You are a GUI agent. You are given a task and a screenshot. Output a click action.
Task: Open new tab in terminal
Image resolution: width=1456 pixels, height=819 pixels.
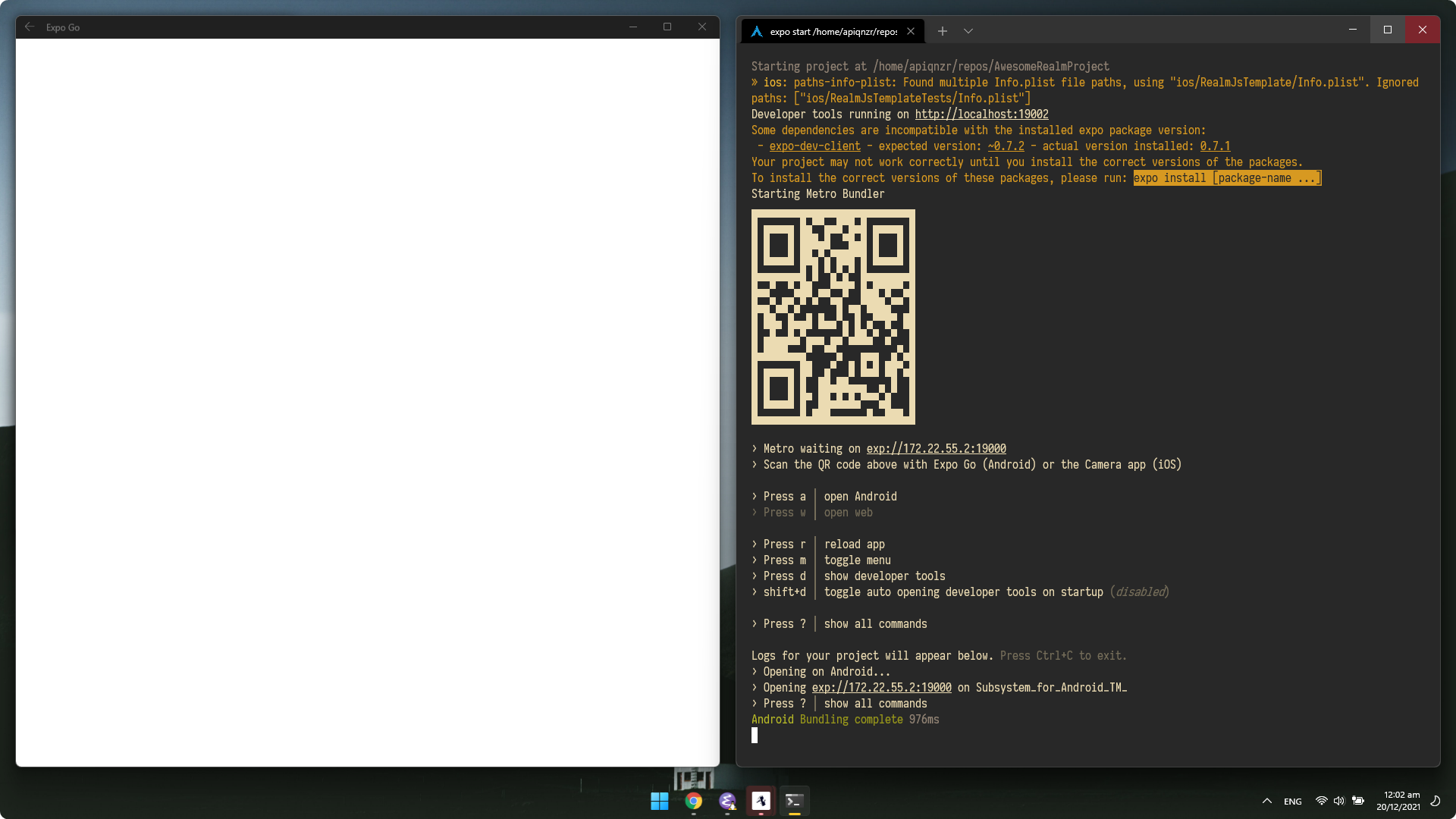(942, 31)
